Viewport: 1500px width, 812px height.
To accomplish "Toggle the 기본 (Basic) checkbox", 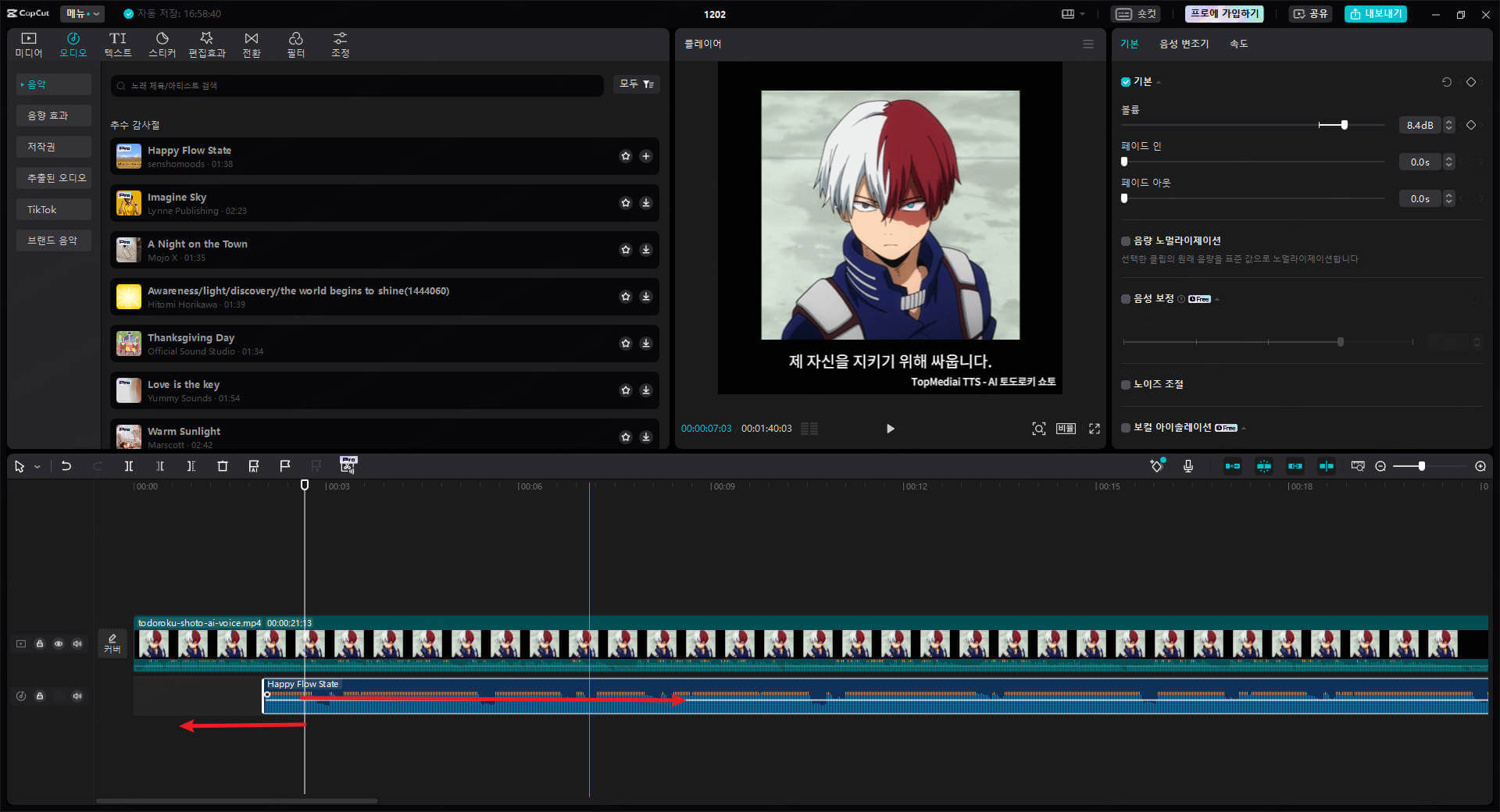I will coord(1126,82).
